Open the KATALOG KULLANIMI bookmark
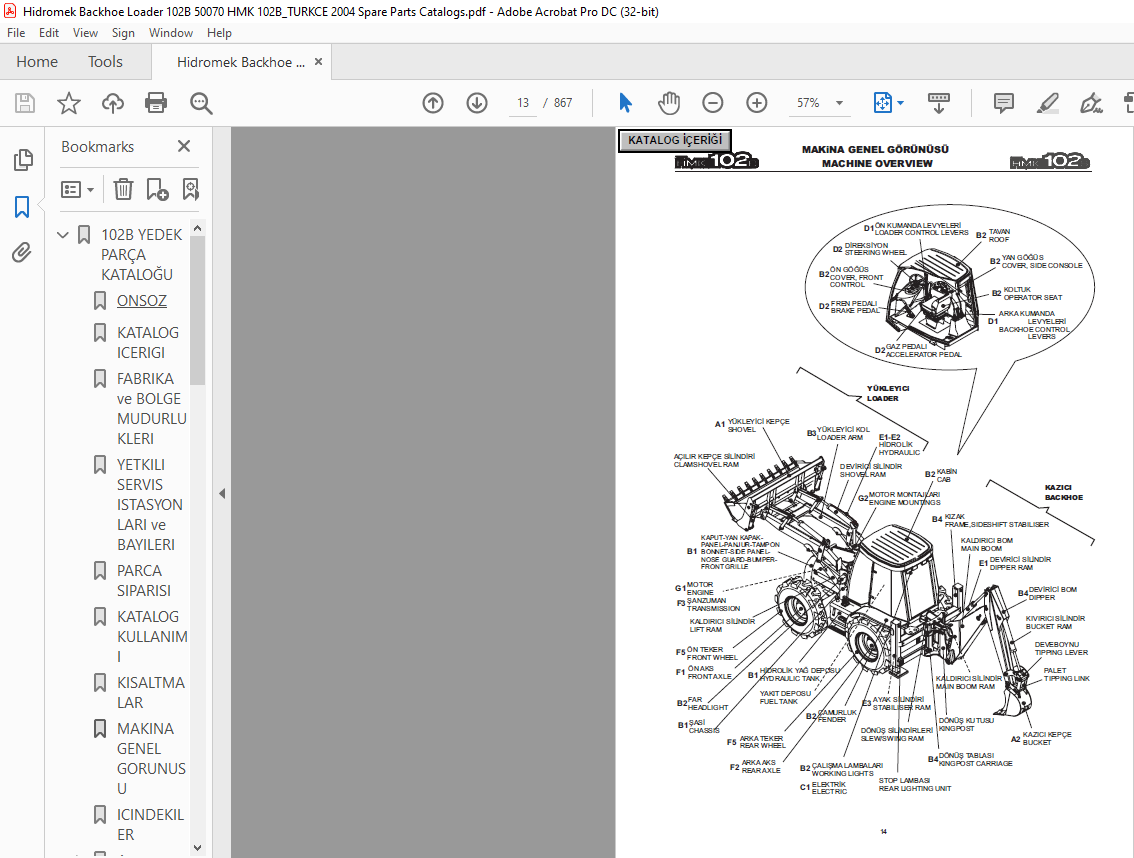 pyautogui.click(x=152, y=637)
